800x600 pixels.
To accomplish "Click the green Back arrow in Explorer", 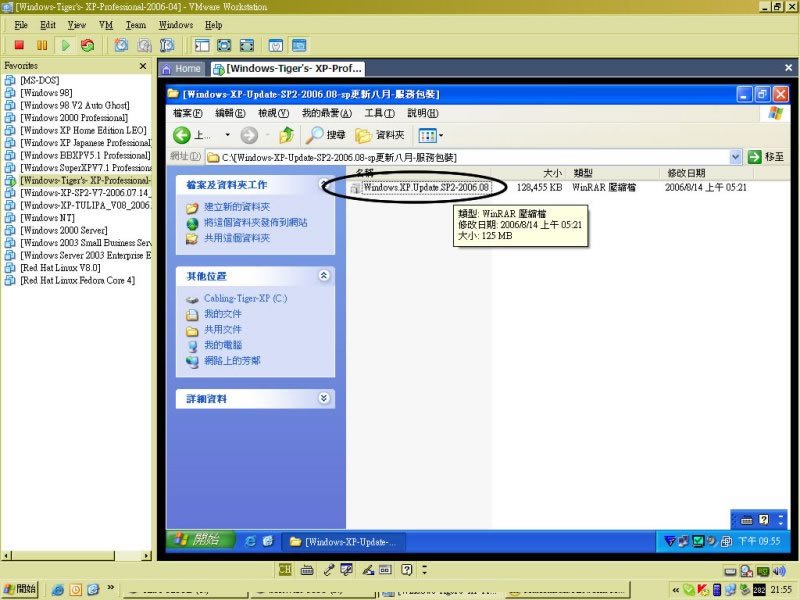I will coord(182,135).
